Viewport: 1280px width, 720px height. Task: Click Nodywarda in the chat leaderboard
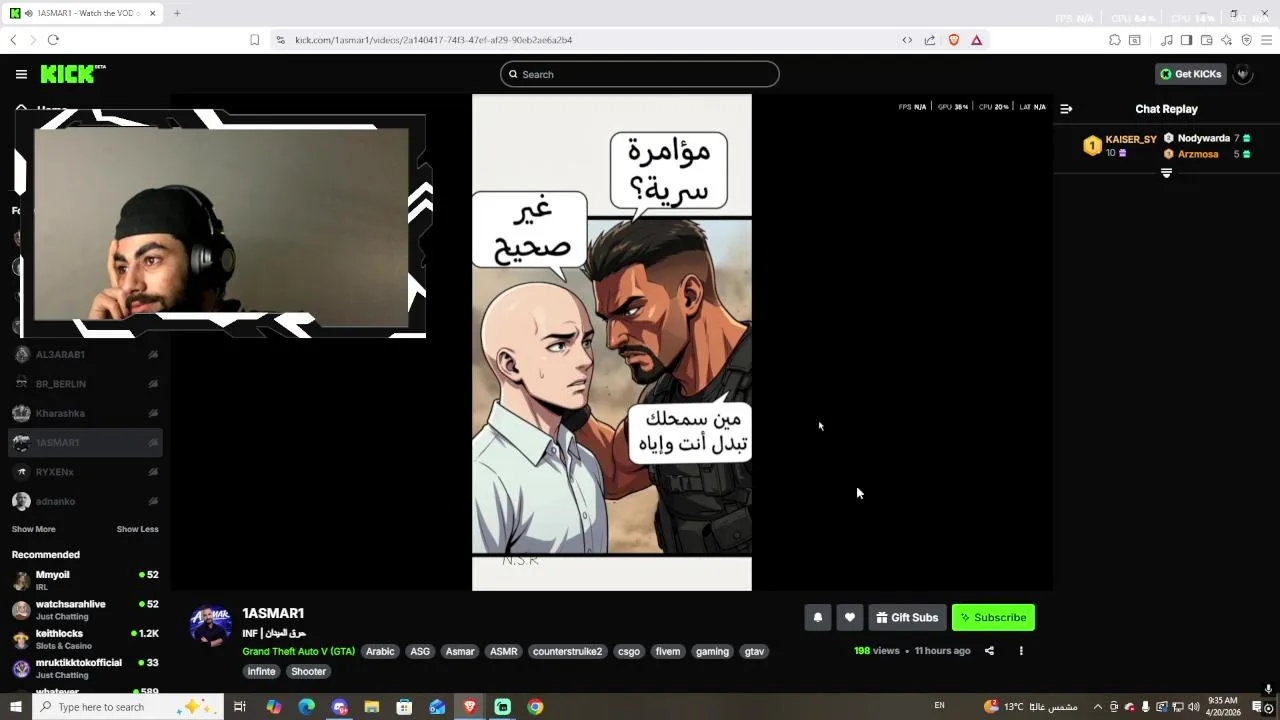(1203, 139)
